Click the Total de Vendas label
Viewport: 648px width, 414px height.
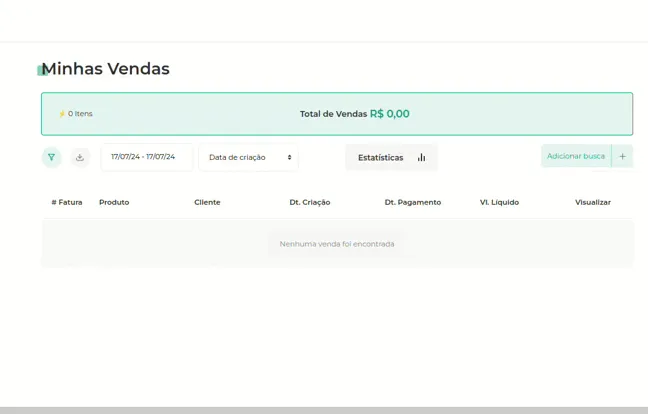334,114
